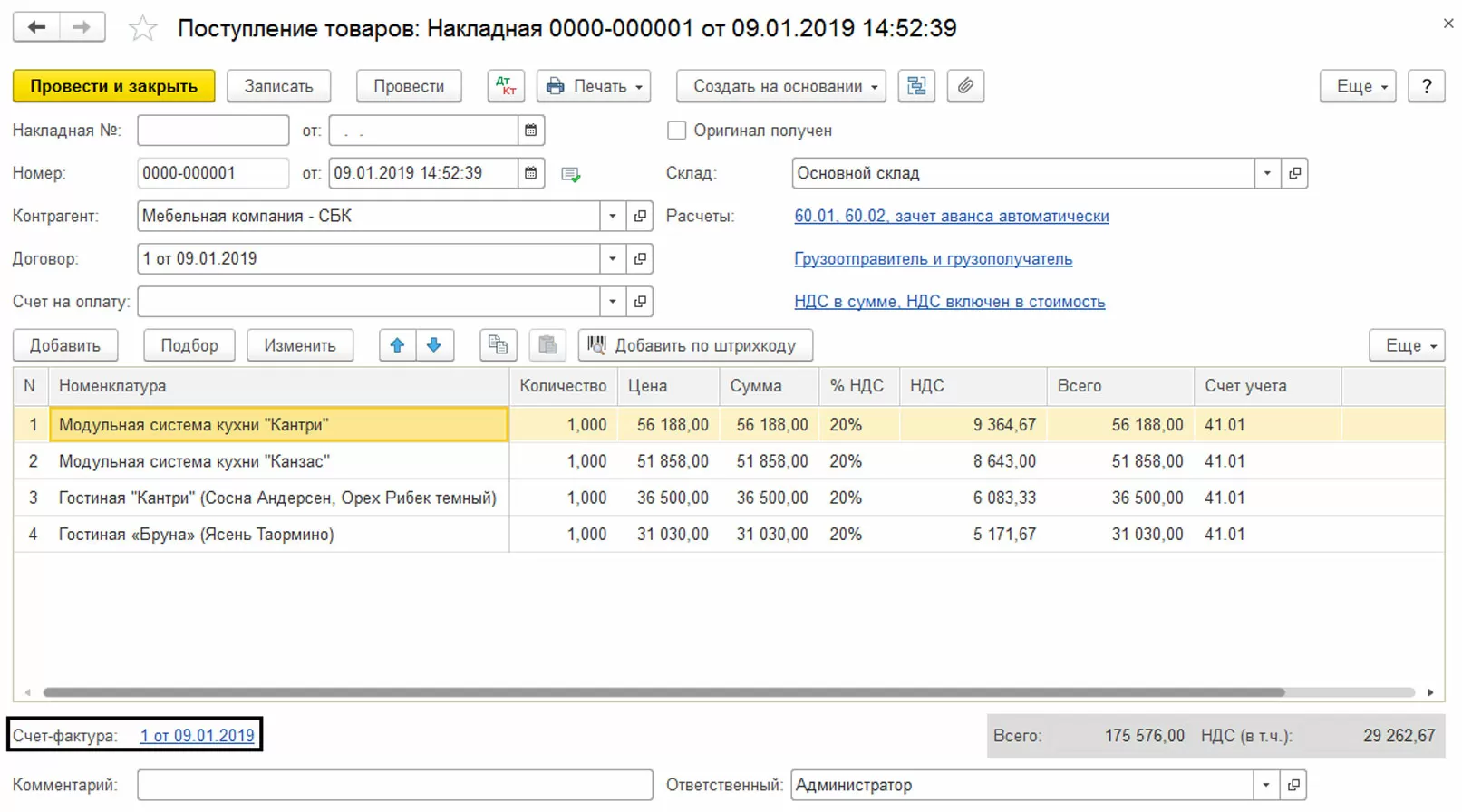The height and width of the screenshot is (812, 1462).
Task: Open Создать на основании menu
Action: [780, 86]
